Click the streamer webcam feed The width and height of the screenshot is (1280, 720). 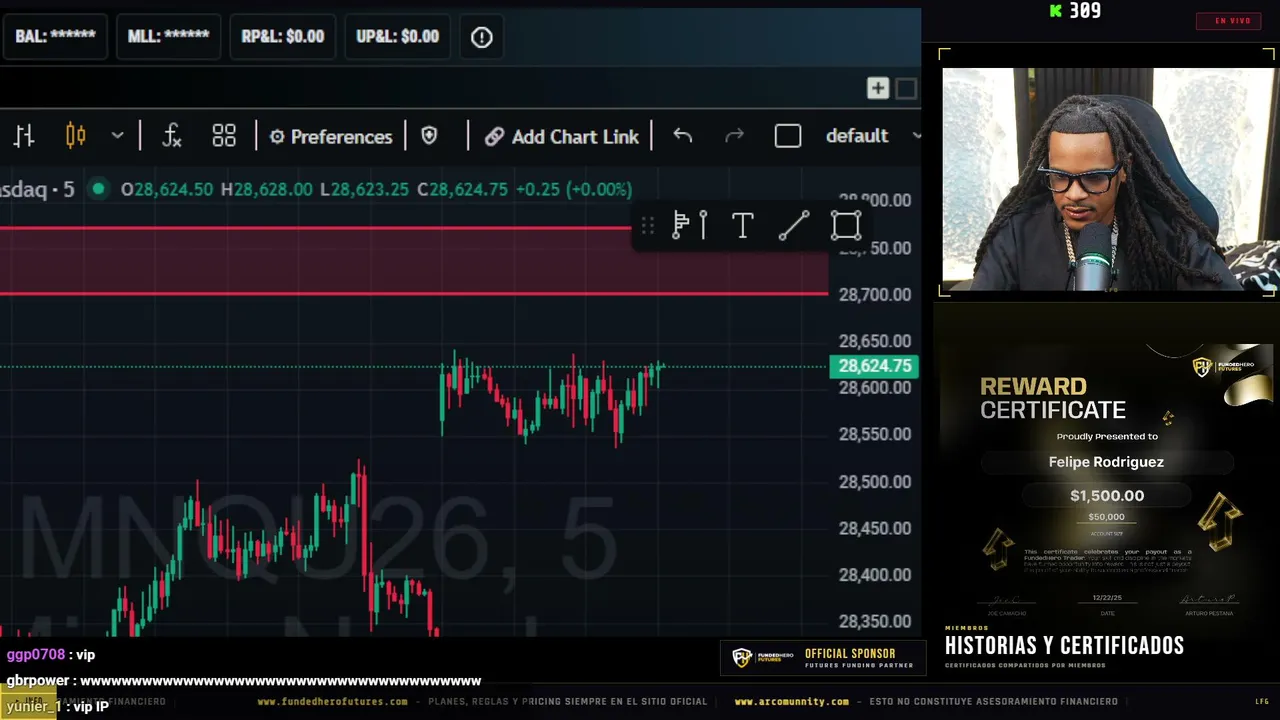[1108, 179]
